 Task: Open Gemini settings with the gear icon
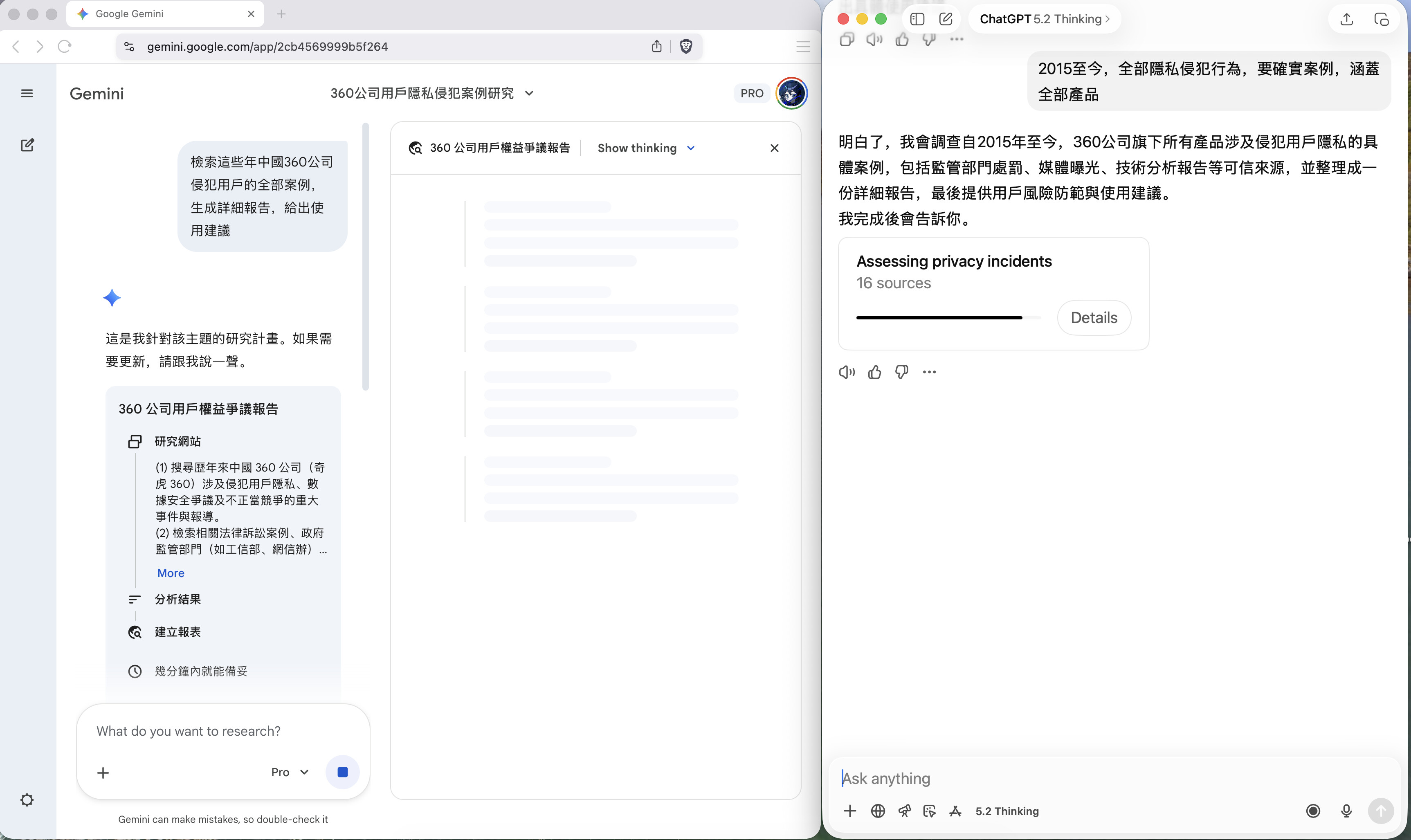(x=27, y=800)
